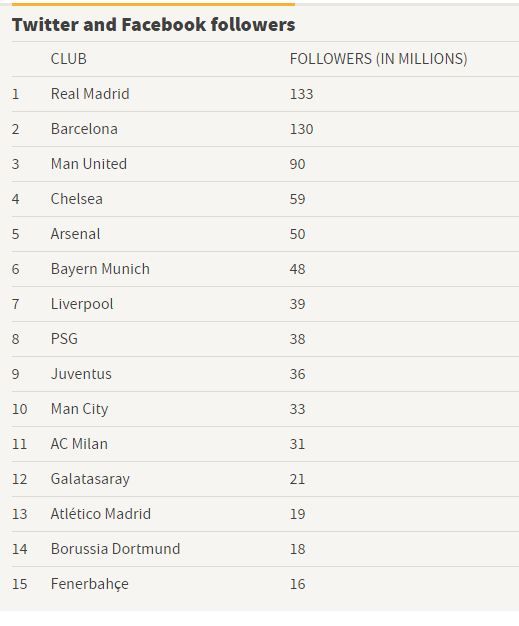Click the Borussia Dortmund club name
The image size is (519, 626).
(115, 549)
